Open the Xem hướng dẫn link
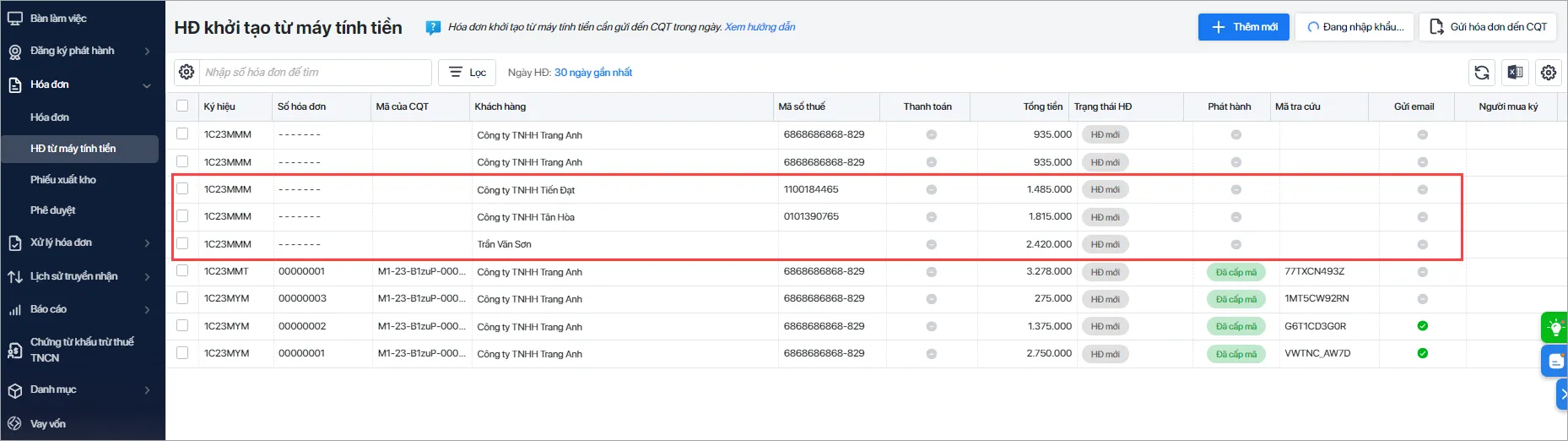The width and height of the screenshot is (1568, 441). 760,27
